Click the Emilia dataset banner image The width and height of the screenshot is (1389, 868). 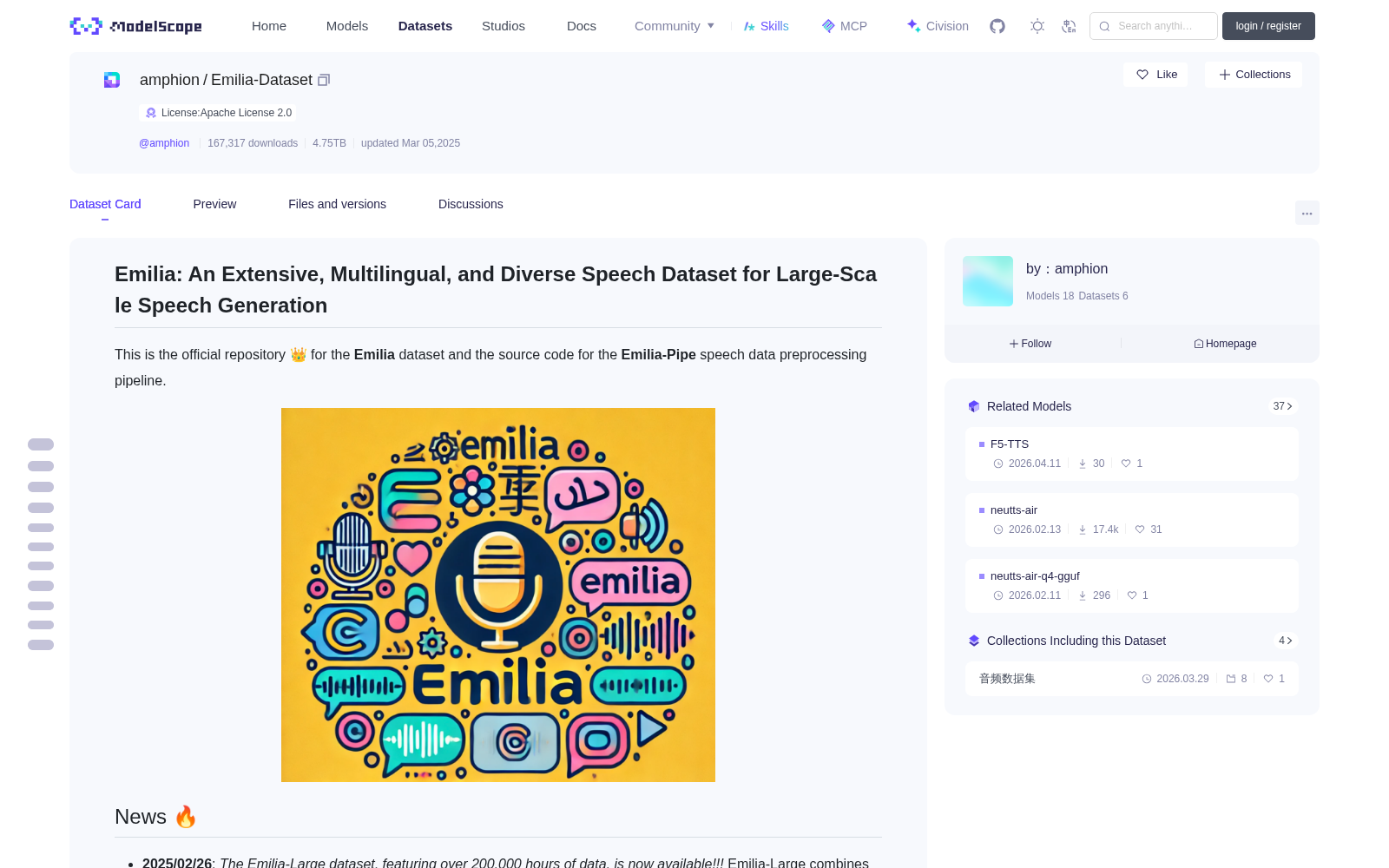498,595
